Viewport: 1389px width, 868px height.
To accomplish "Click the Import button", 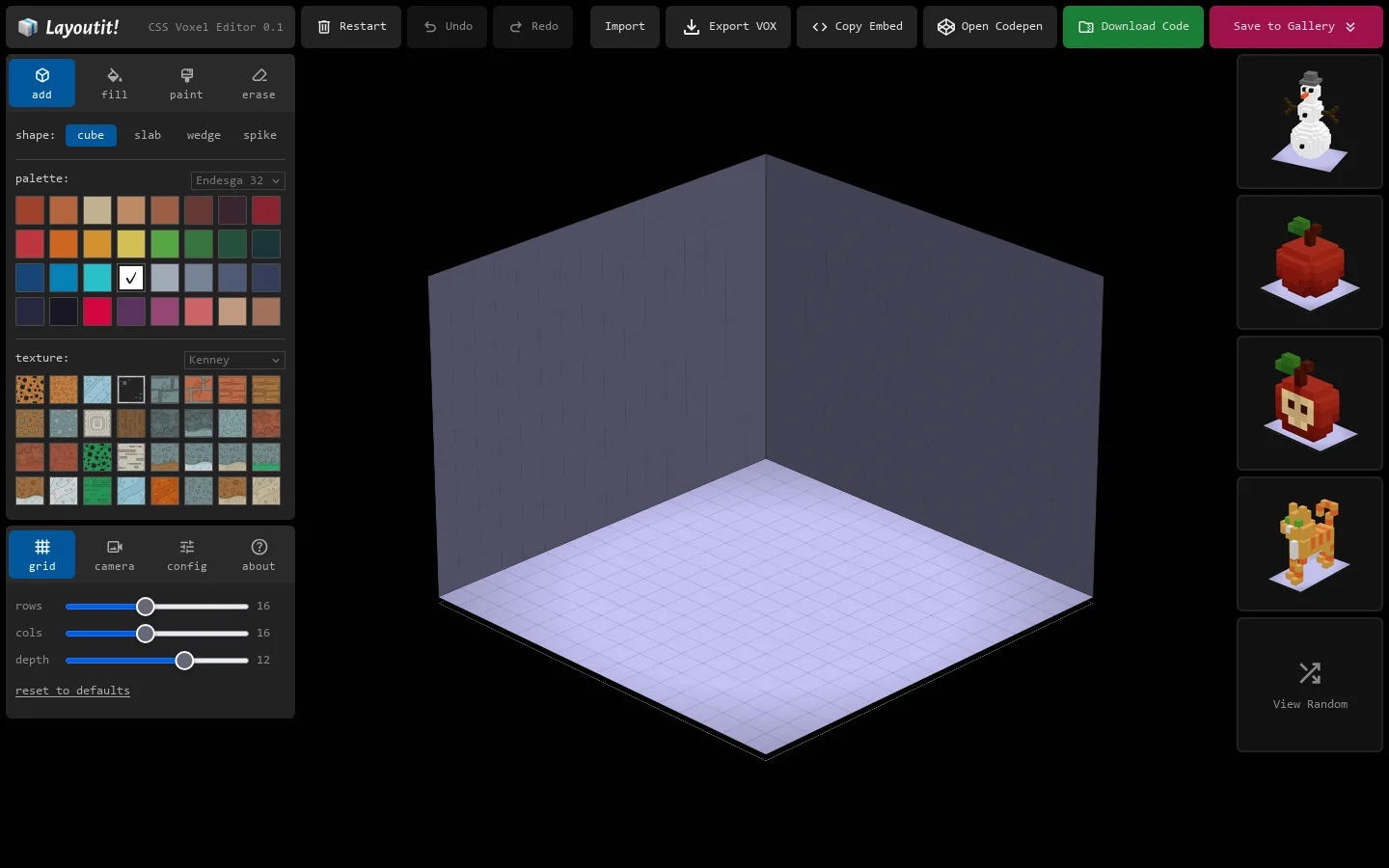I will pyautogui.click(x=625, y=27).
